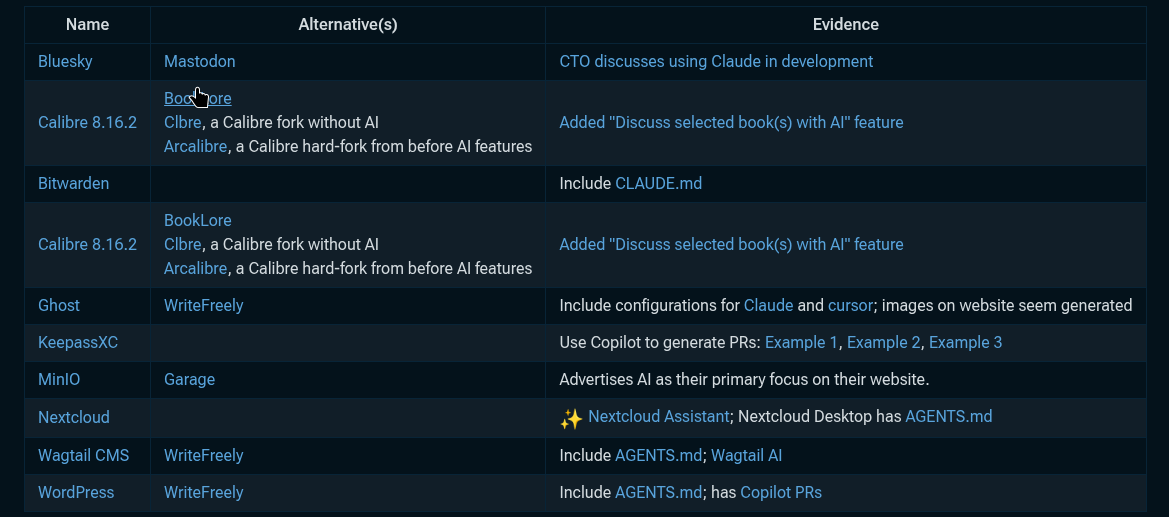
Task: Click the Wagtail CMS link
Action: point(84,455)
